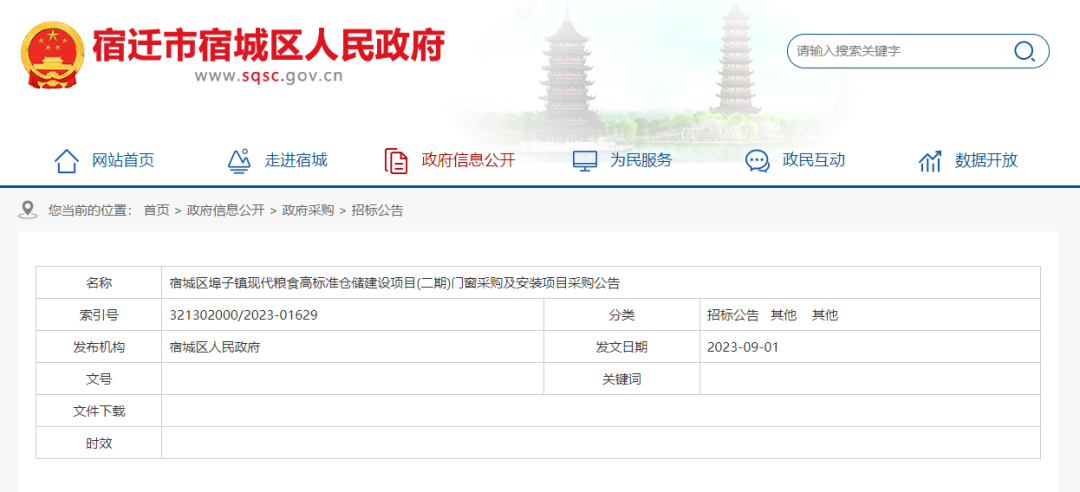Click the chat bubble icon beside 政民互动
1080x492 pixels.
click(757, 161)
